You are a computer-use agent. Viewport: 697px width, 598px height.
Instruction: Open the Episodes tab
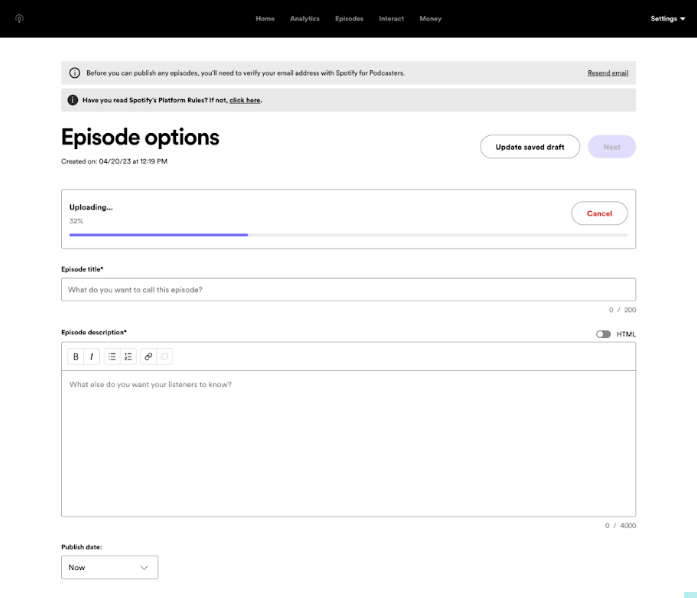click(x=349, y=18)
